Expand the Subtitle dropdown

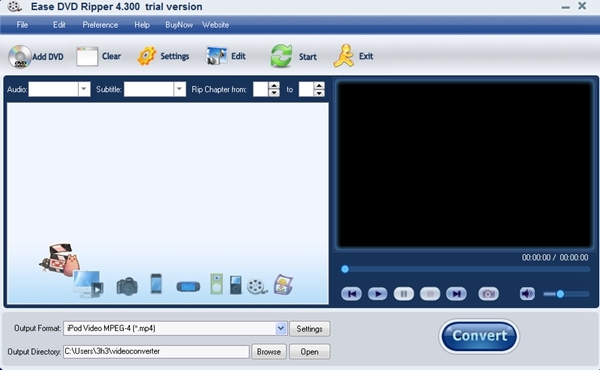point(179,90)
